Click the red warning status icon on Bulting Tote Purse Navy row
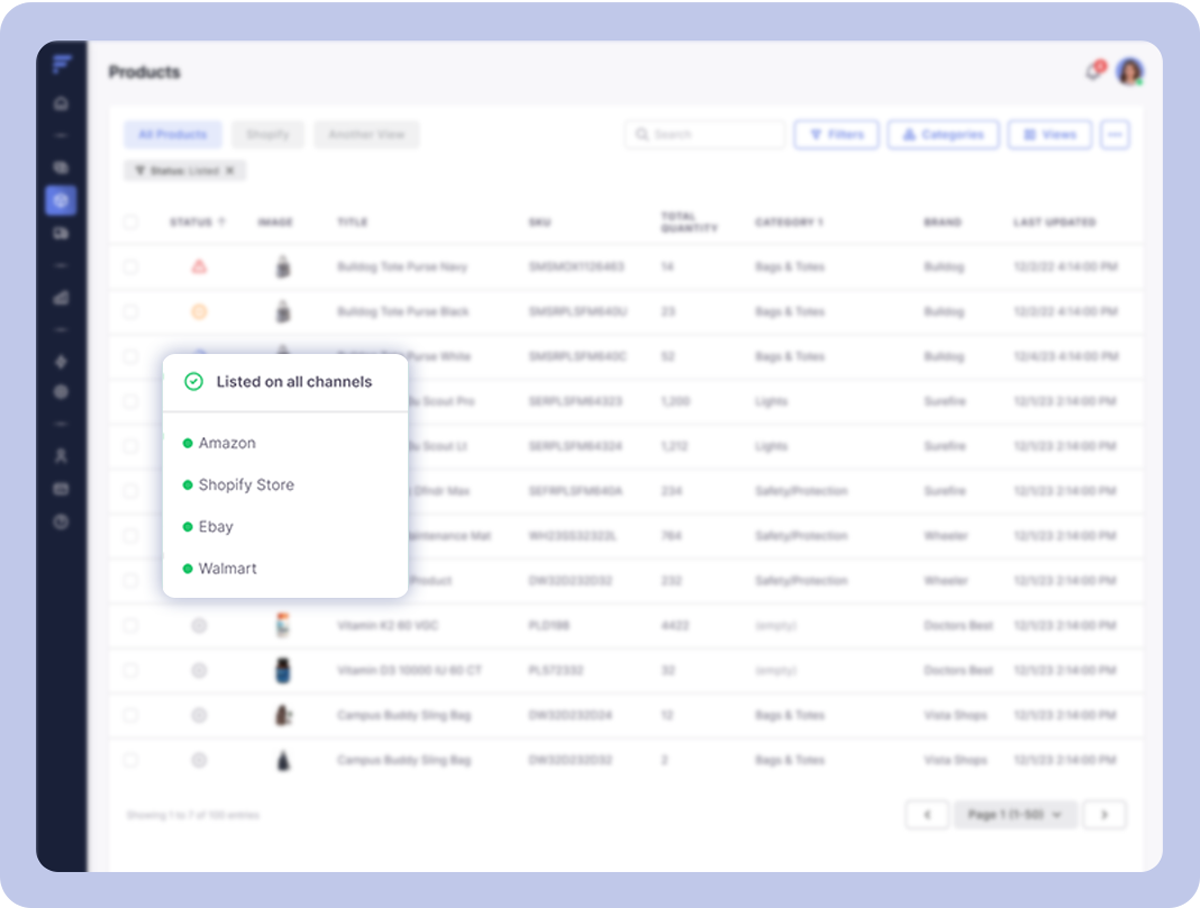The image size is (1200, 908). (199, 266)
